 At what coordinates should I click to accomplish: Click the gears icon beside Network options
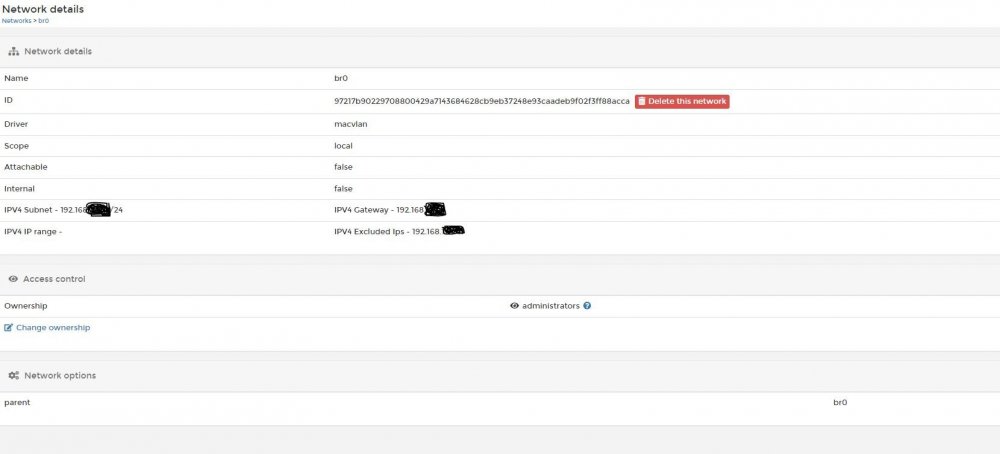pos(13,376)
